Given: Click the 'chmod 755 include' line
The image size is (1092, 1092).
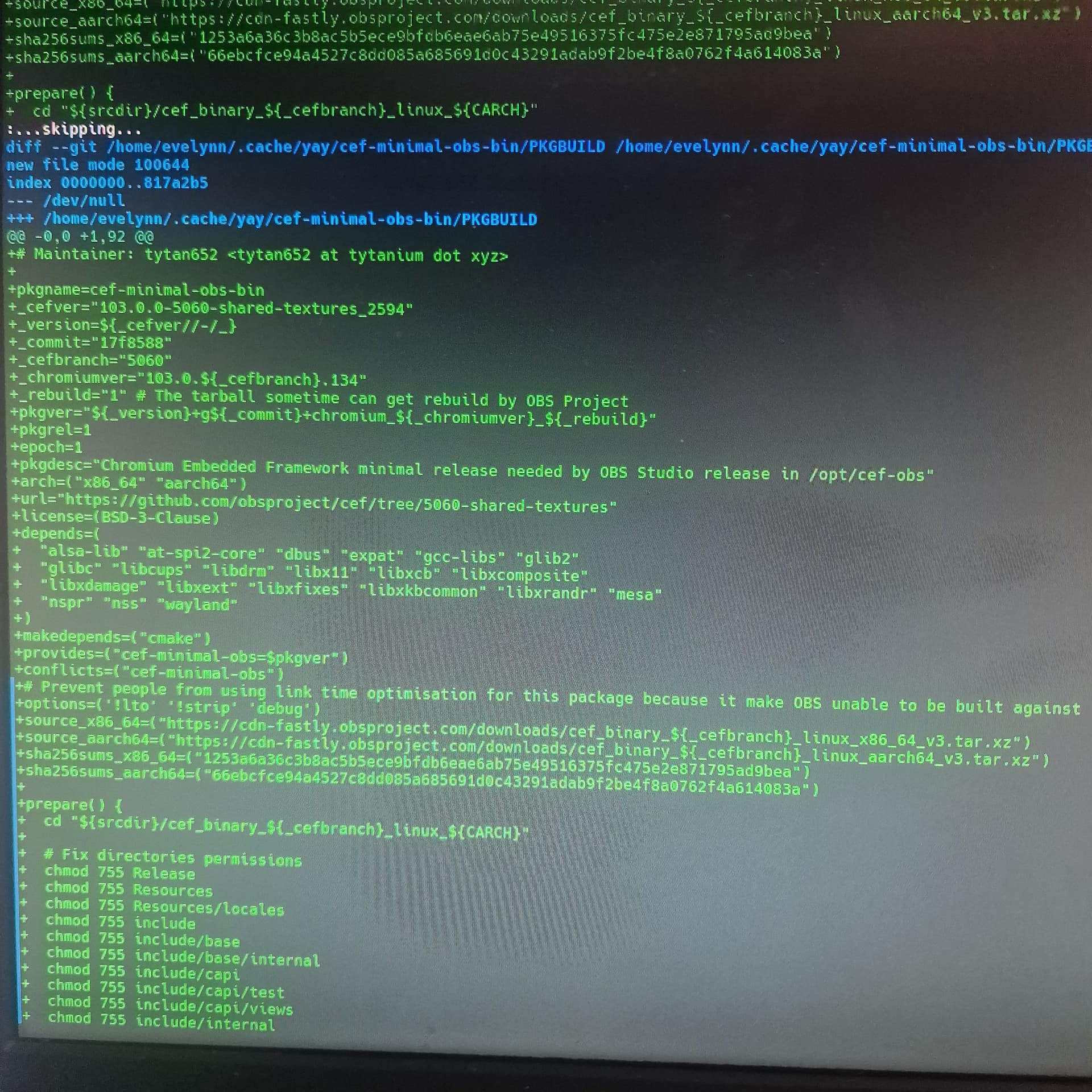Looking at the screenshot, I should click(x=108, y=922).
